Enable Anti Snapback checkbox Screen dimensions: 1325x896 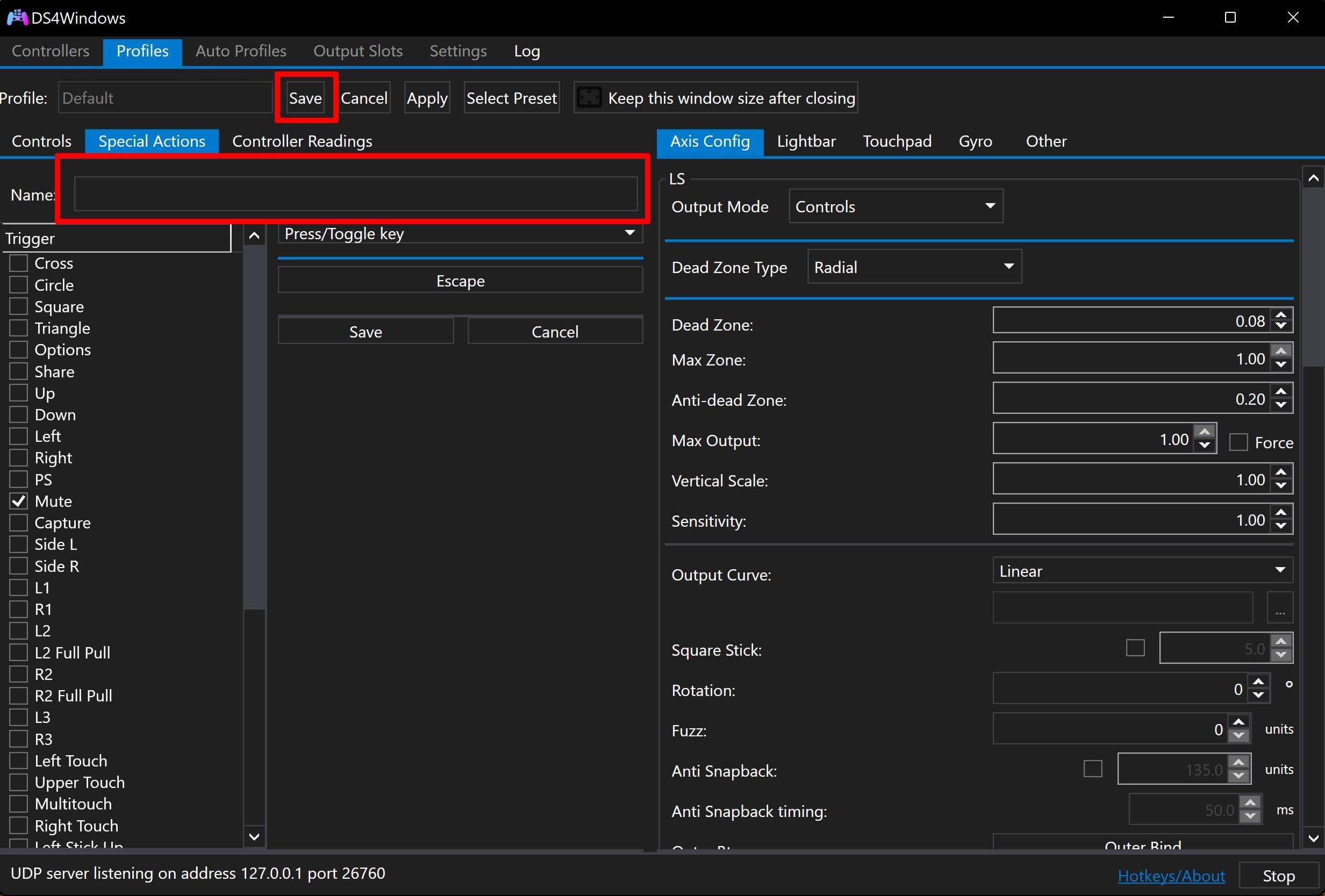coord(1093,768)
